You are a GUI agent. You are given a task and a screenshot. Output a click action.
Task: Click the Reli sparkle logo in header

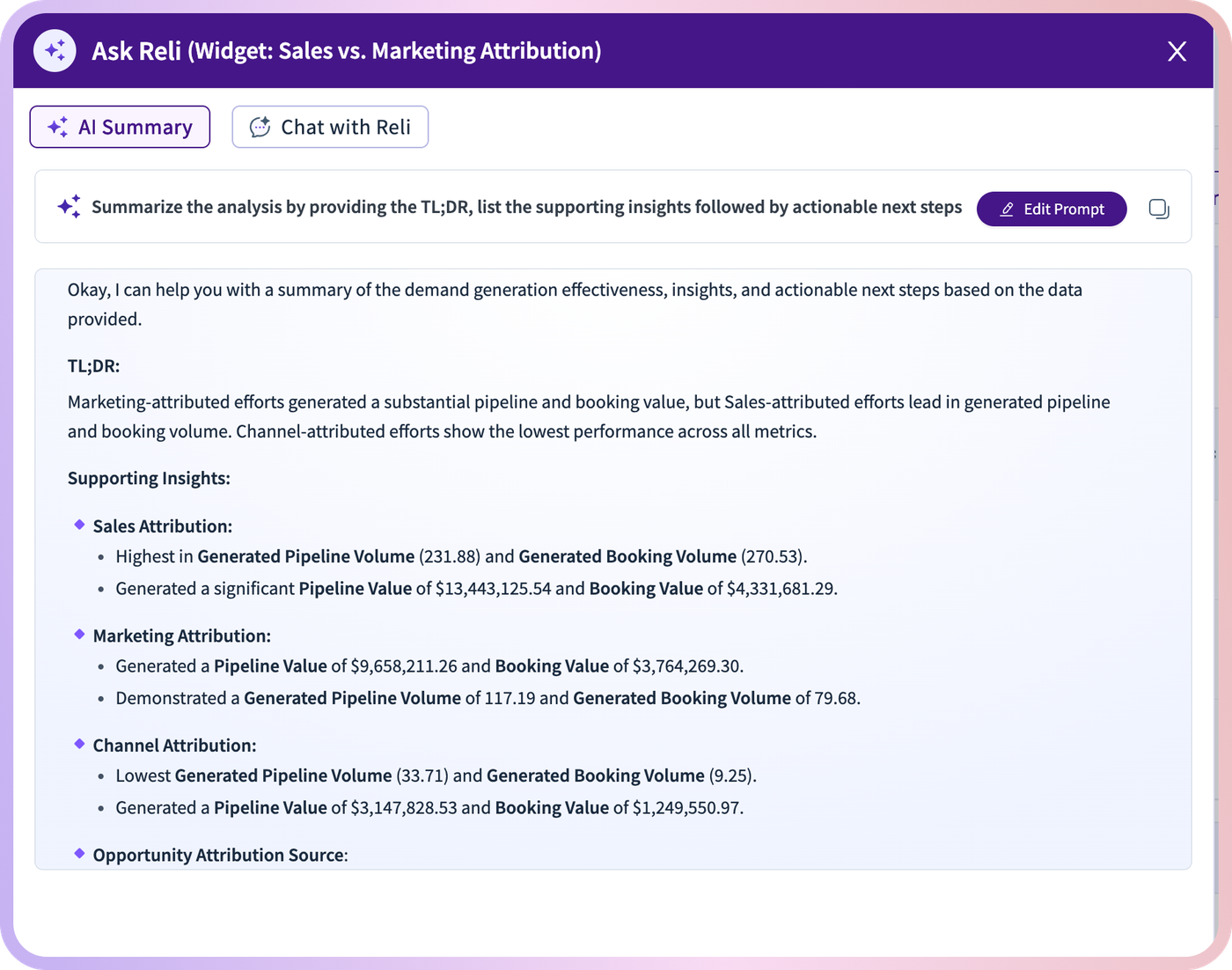pos(55,51)
